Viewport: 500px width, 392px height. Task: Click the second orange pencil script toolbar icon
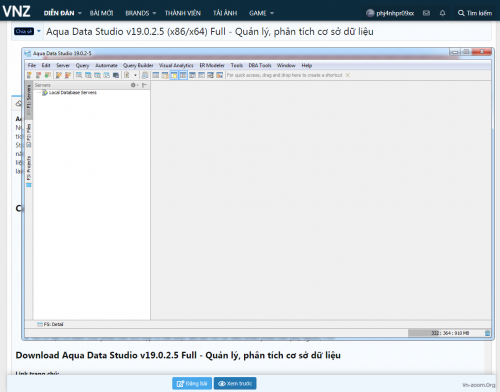[68, 75]
